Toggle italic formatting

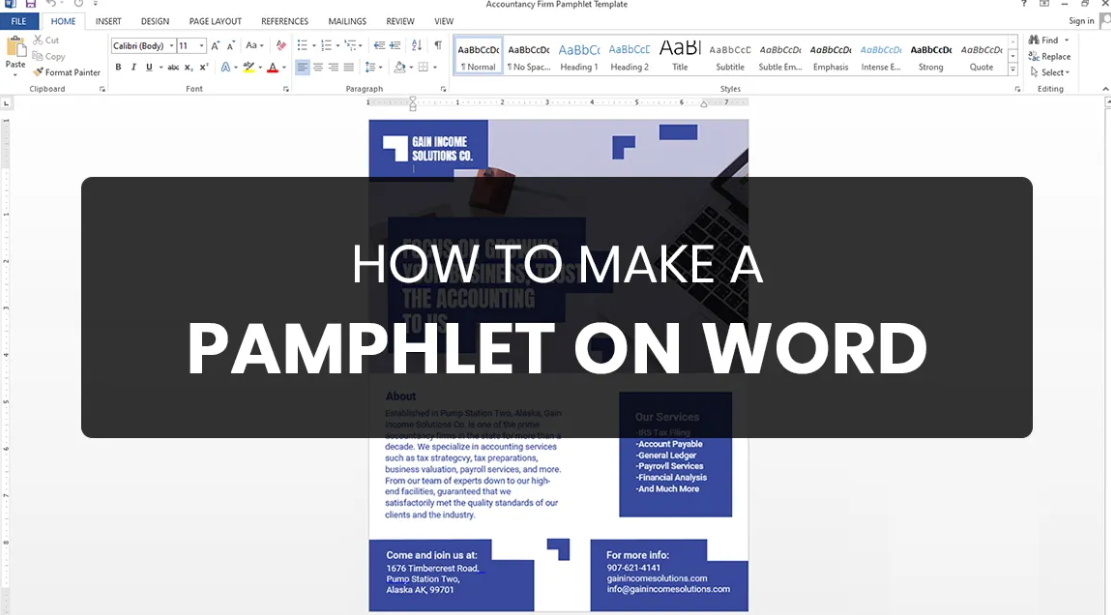(x=133, y=67)
